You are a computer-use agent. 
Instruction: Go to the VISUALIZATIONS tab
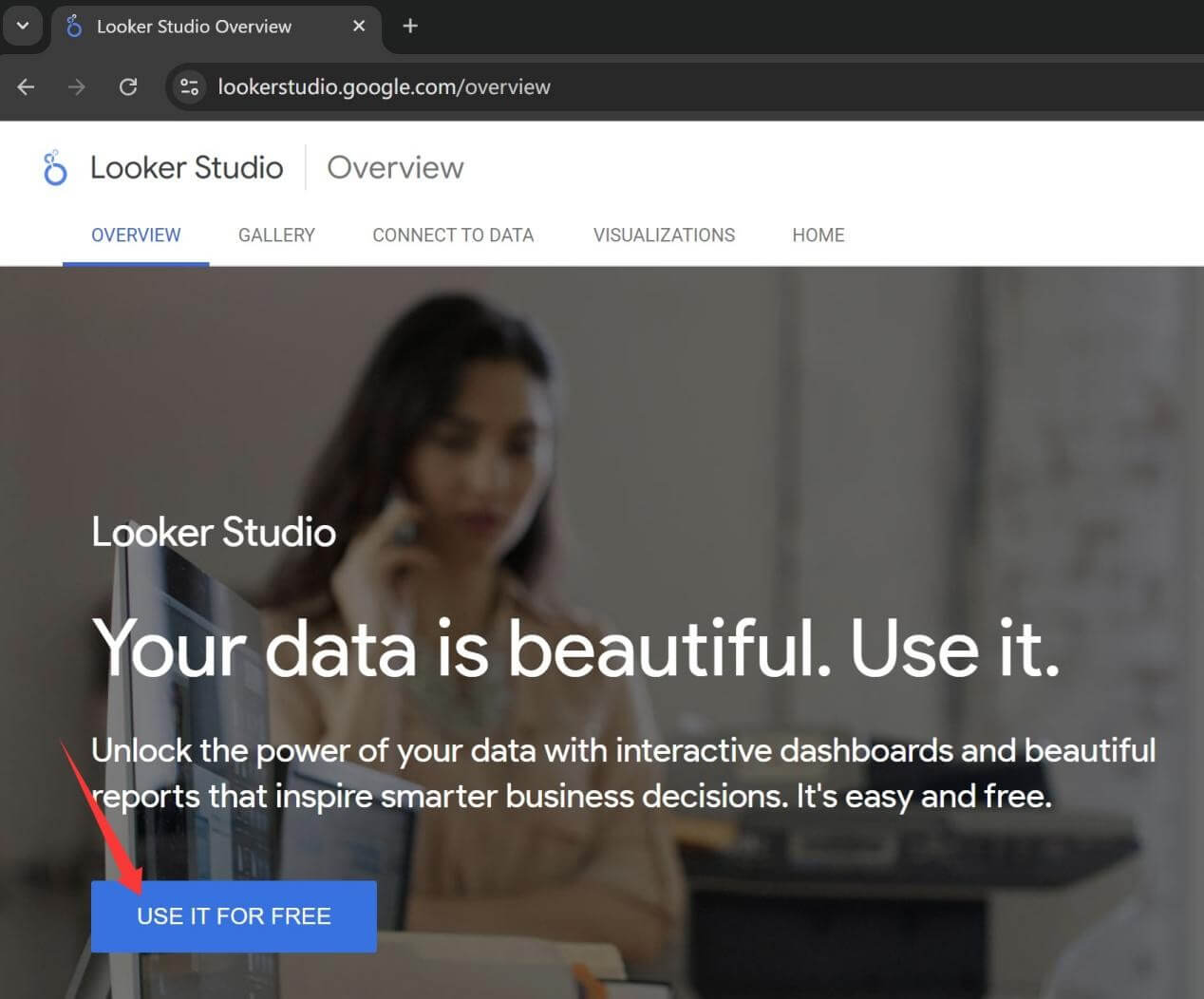[x=664, y=236]
